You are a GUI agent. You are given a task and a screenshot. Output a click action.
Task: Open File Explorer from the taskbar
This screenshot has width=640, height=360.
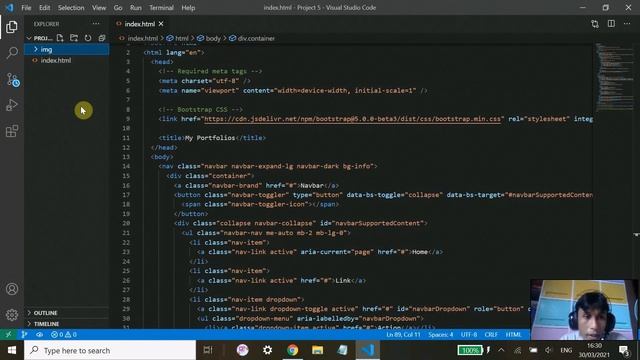pos(317,350)
